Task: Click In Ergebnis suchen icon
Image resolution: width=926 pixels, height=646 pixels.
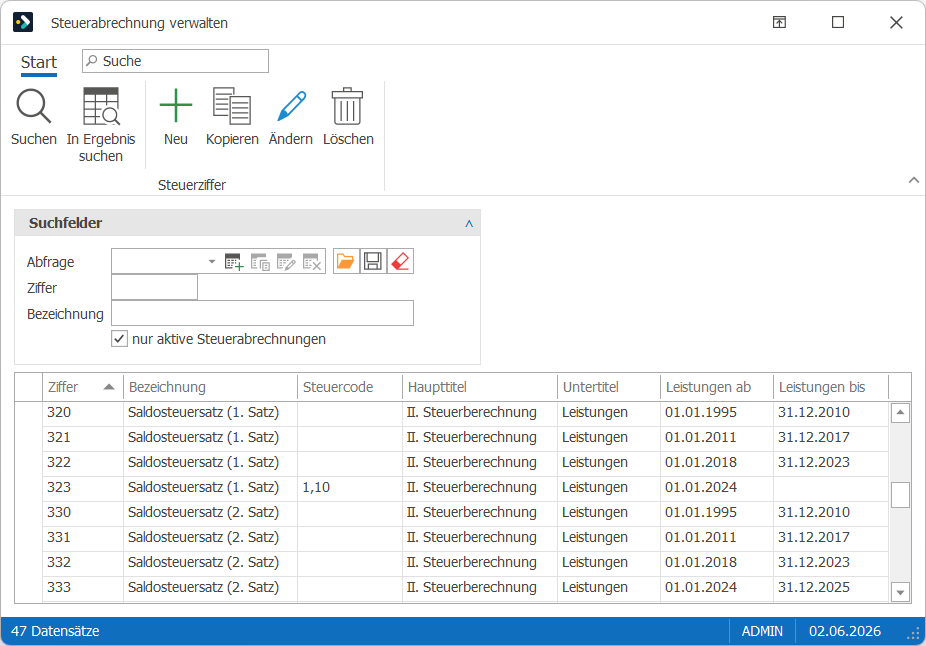Action: 101,106
